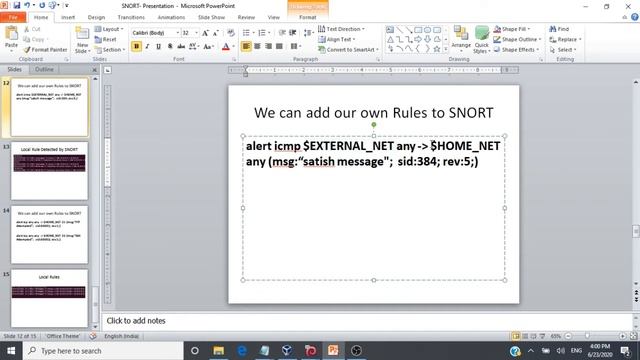The image size is (640, 360).
Task: Toggle Underline formatting
Action: [x=158, y=46]
